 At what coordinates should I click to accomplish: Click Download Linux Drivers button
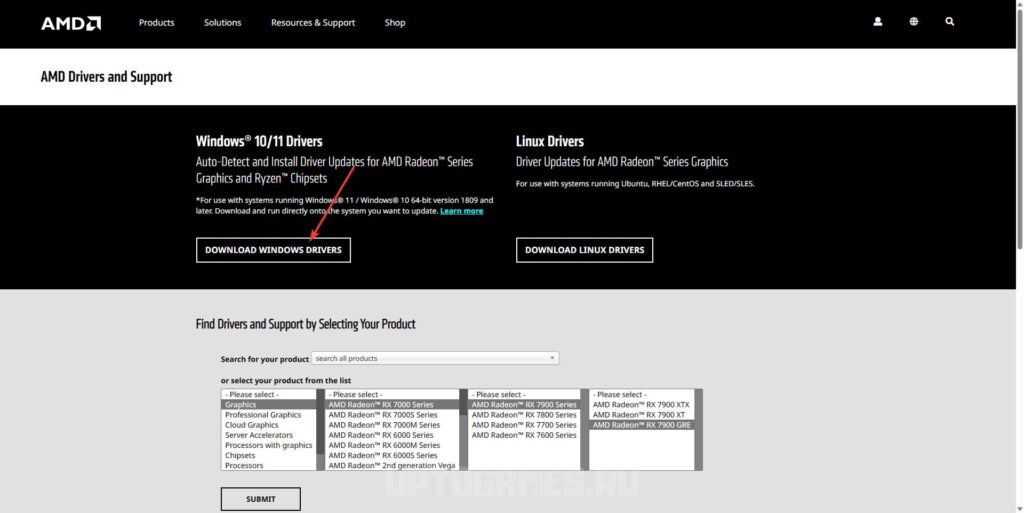point(584,250)
